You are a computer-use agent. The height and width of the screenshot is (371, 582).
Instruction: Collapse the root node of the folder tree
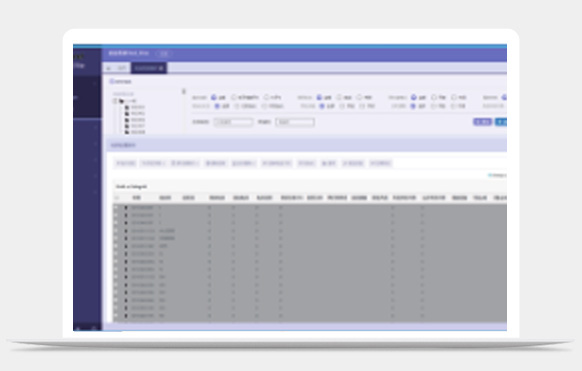[115, 101]
